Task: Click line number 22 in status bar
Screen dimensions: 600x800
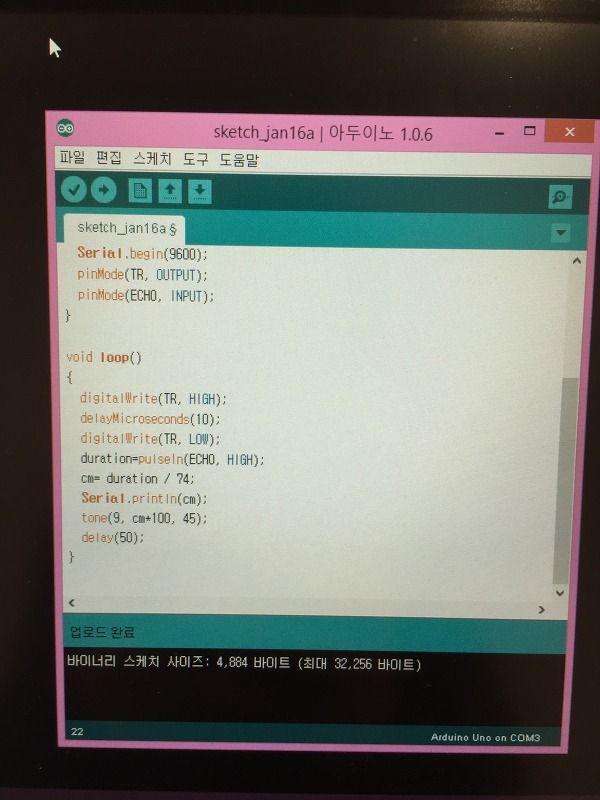Action: pos(77,731)
